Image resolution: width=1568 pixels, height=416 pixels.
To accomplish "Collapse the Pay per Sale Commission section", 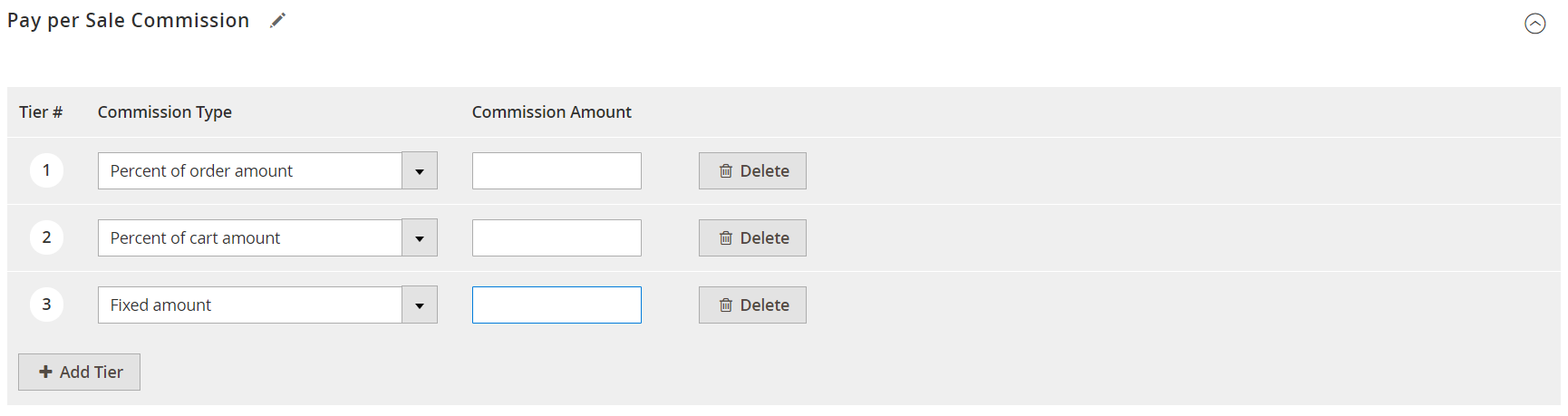I will [x=1534, y=24].
